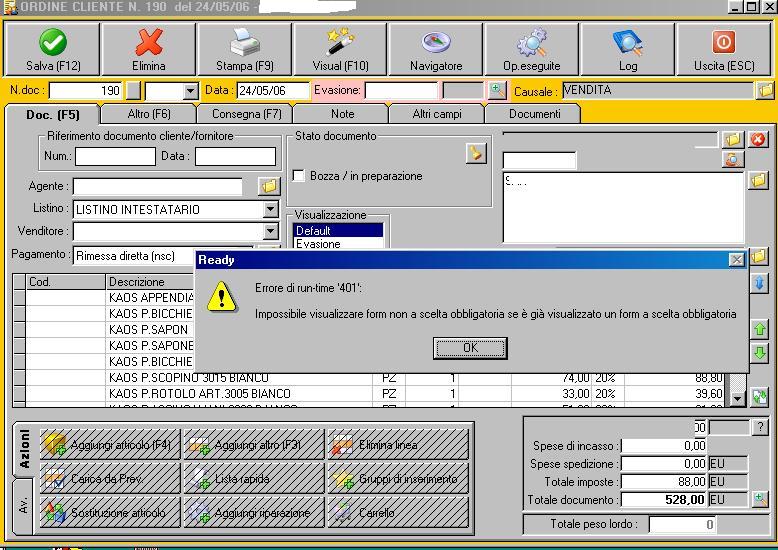Click icon next to Totale documento
This screenshot has height=550, width=778.
click(x=760, y=499)
